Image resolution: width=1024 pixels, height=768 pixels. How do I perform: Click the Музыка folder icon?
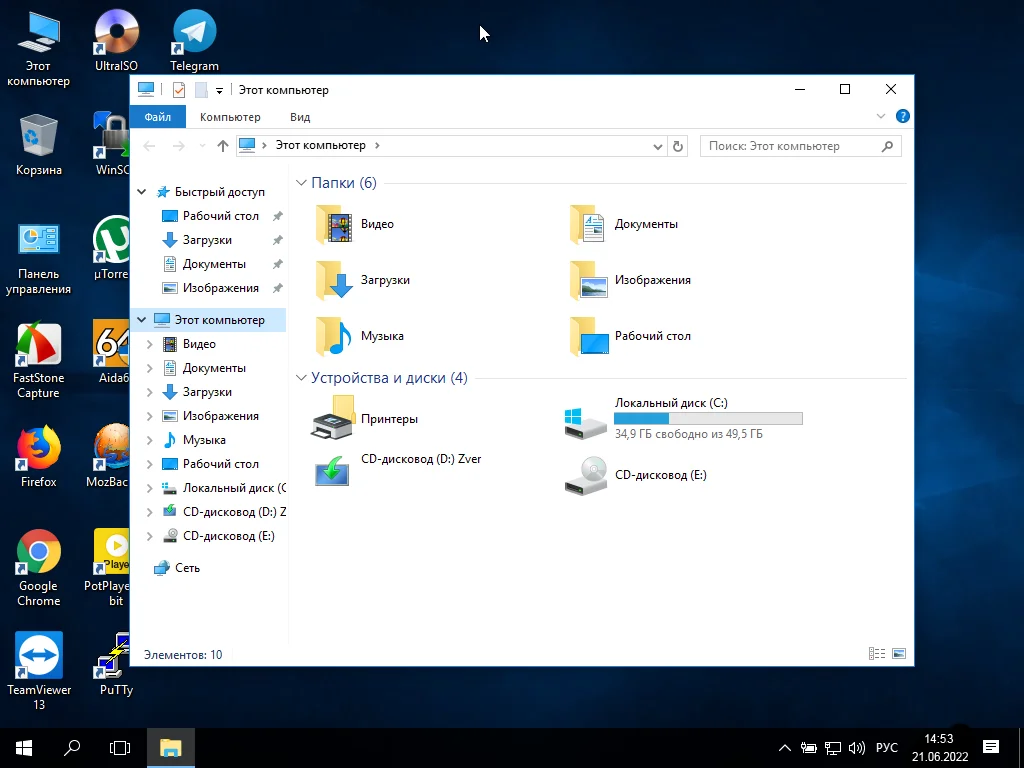point(334,337)
